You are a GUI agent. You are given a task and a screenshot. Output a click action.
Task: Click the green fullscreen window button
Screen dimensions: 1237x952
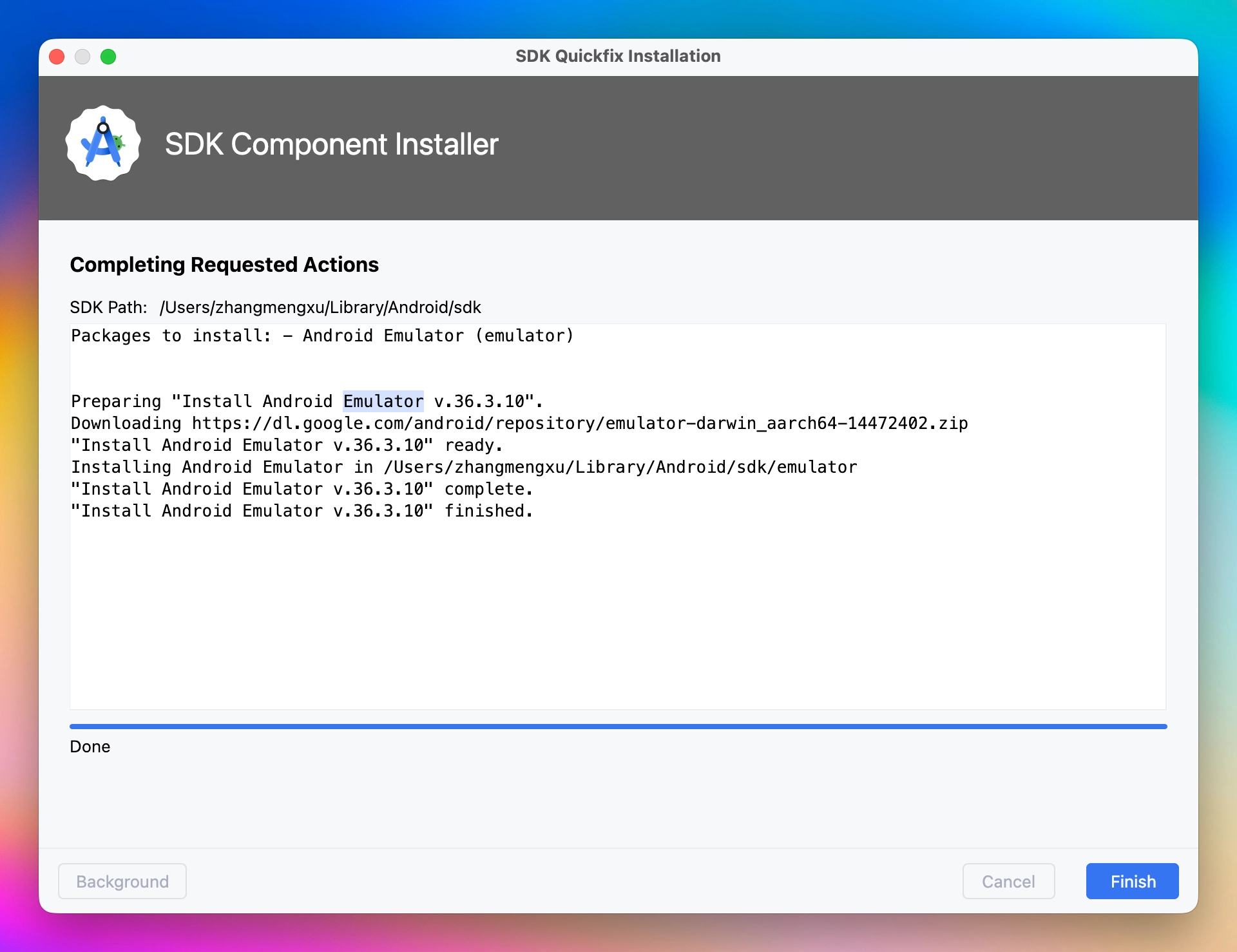pos(108,57)
